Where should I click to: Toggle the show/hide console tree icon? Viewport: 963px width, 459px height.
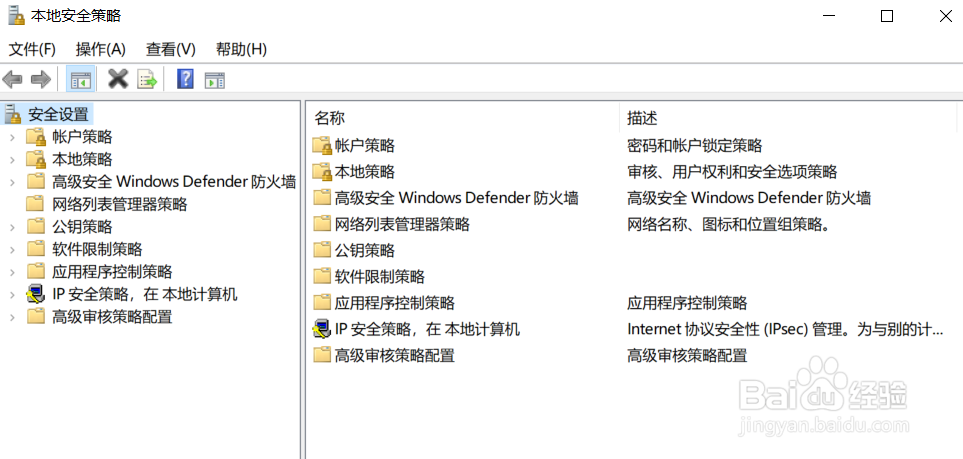click(80, 79)
